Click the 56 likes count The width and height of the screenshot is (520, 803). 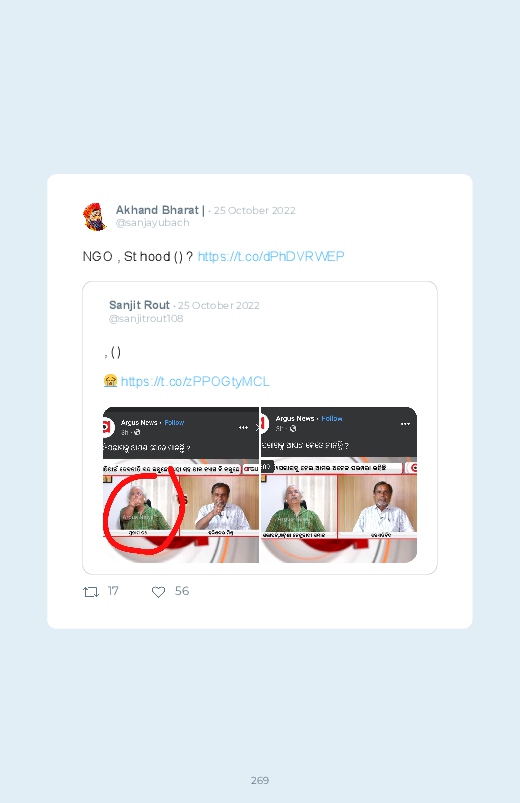[182, 591]
